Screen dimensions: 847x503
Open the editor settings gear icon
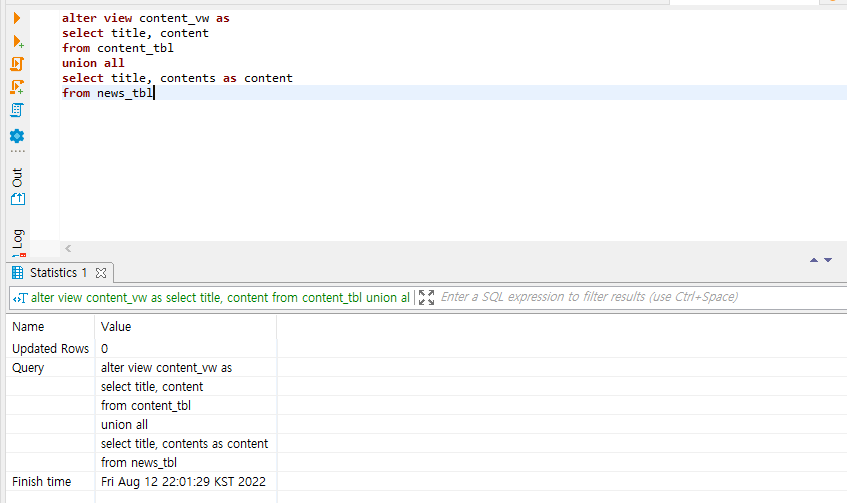click(17, 136)
